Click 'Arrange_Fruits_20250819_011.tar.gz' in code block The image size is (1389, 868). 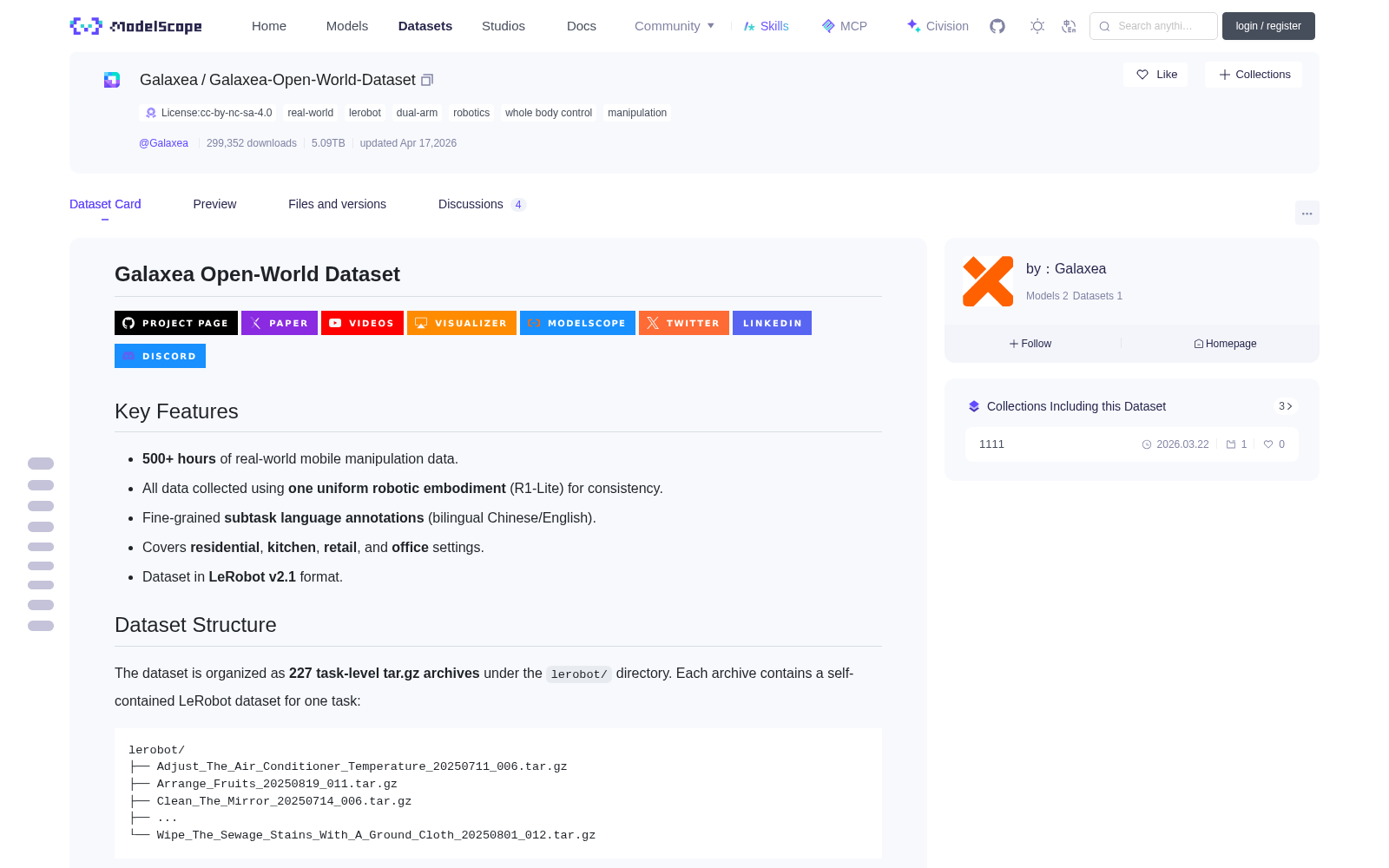(x=277, y=784)
